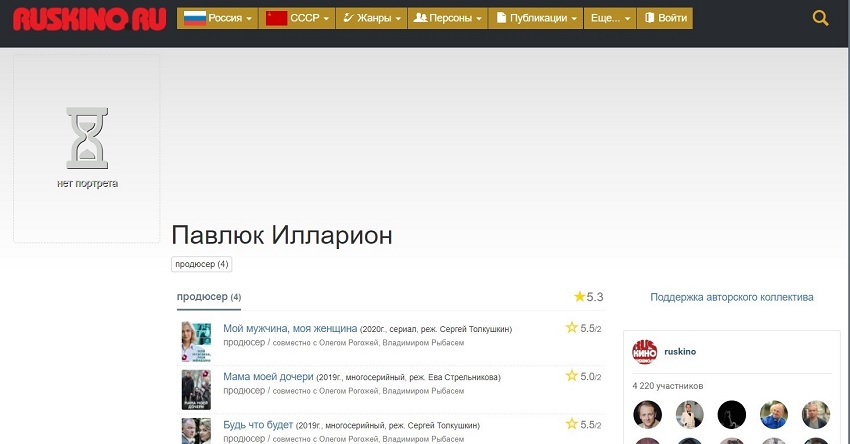850x444 pixels.
Task: Open the Публикации dropdown
Action: [x=536, y=18]
